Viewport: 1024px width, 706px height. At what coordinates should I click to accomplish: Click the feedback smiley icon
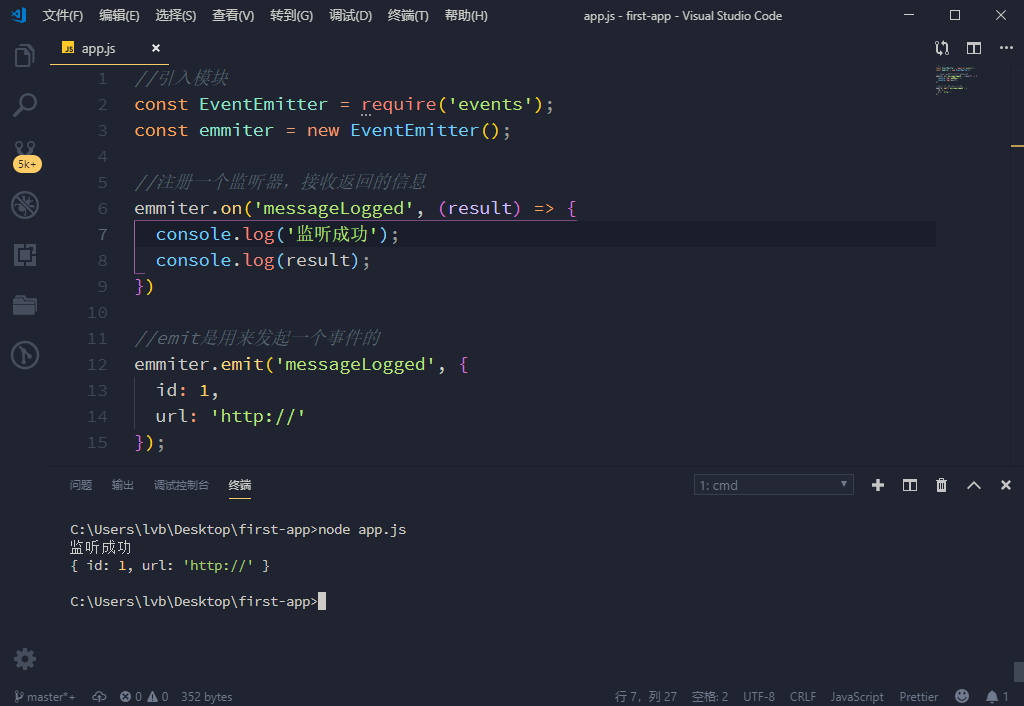click(961, 696)
